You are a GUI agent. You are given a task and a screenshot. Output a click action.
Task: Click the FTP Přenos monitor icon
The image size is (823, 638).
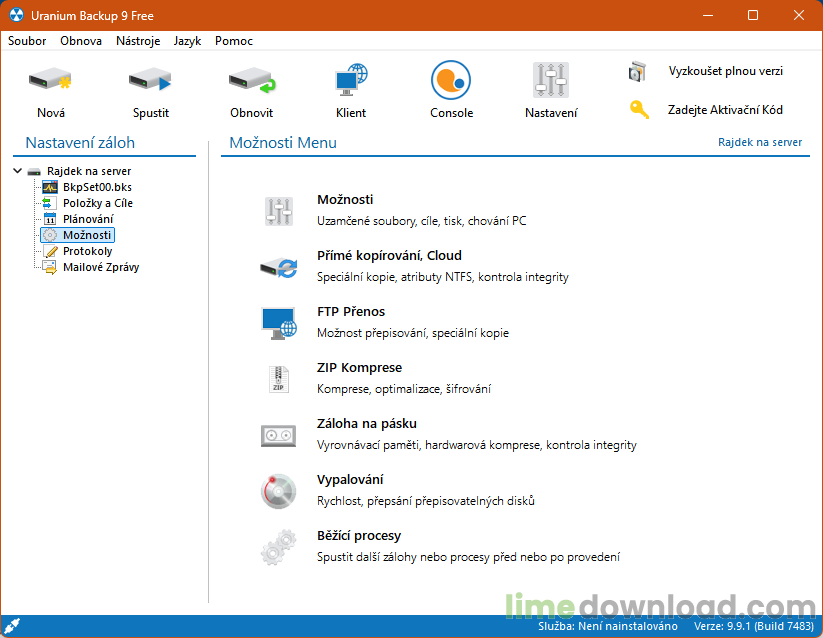279,323
